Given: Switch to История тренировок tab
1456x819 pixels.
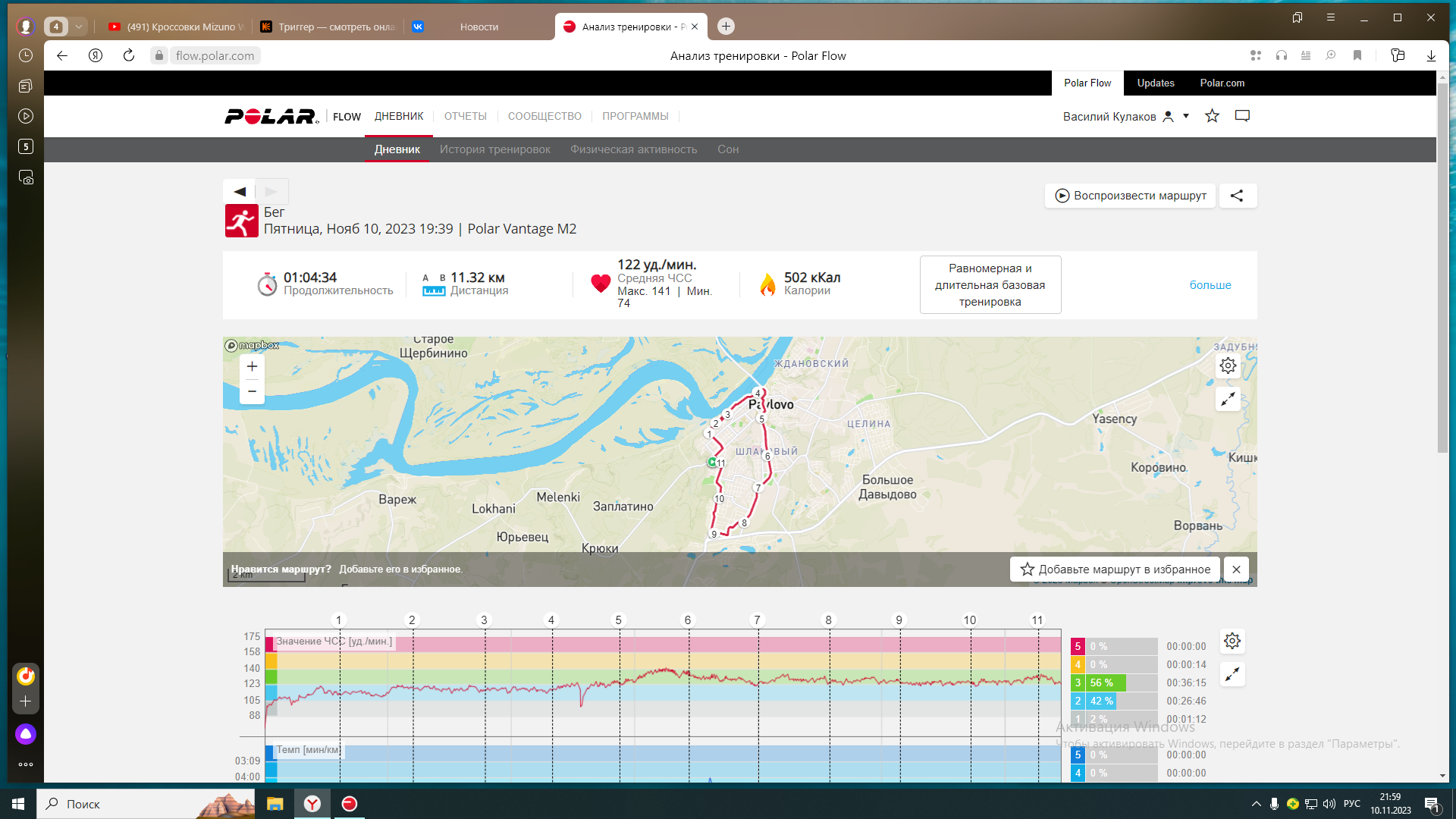Looking at the screenshot, I should click(495, 149).
